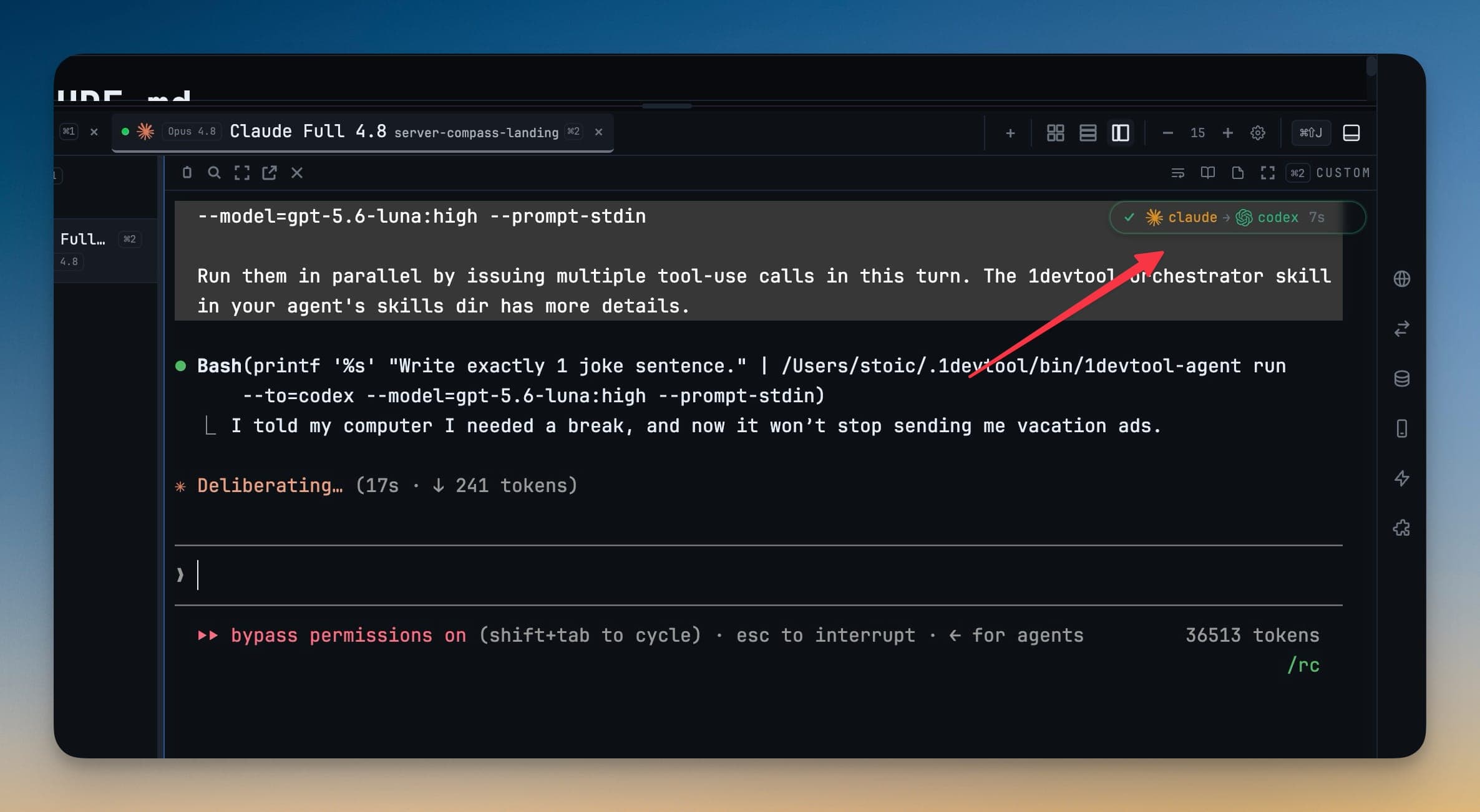
Task: Open the reader book icon
Action: tap(1207, 173)
